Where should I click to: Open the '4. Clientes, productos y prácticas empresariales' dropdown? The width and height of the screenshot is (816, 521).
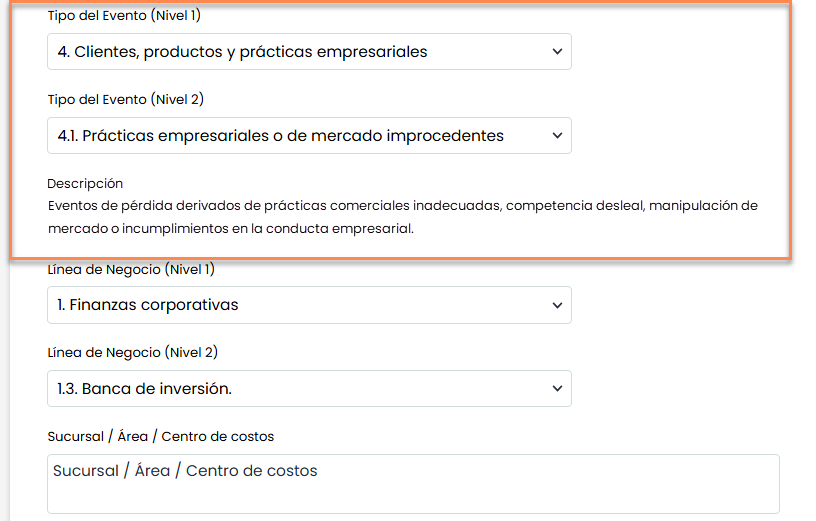click(x=300, y=52)
